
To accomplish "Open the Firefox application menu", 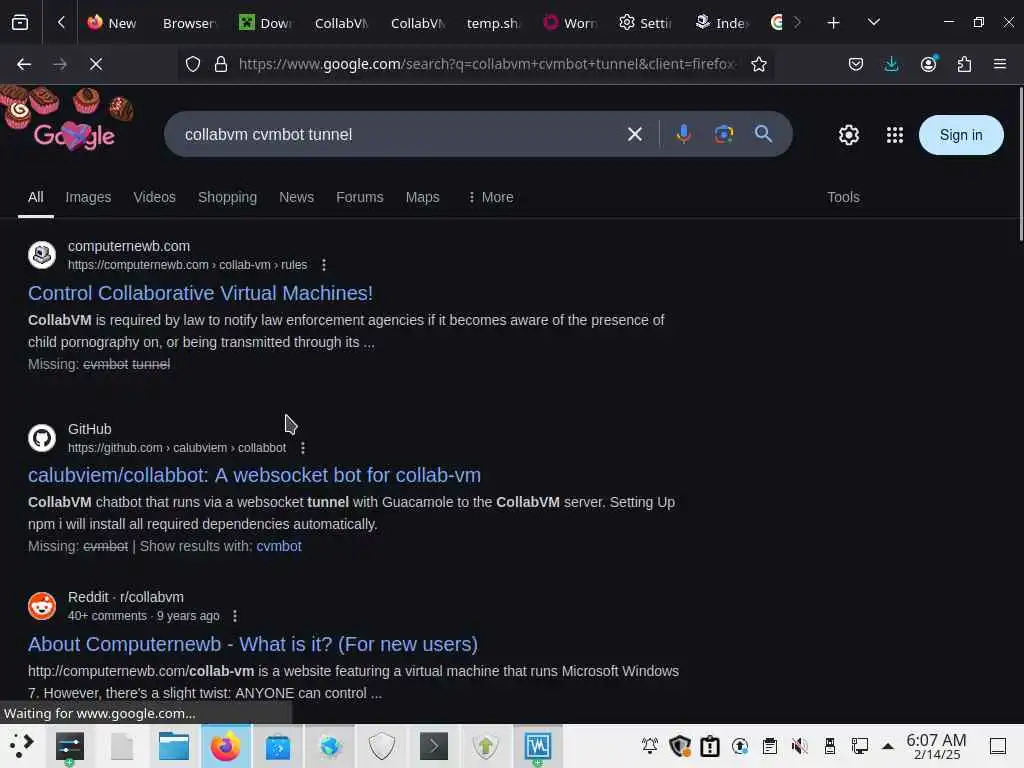I will click(x=1000, y=64).
